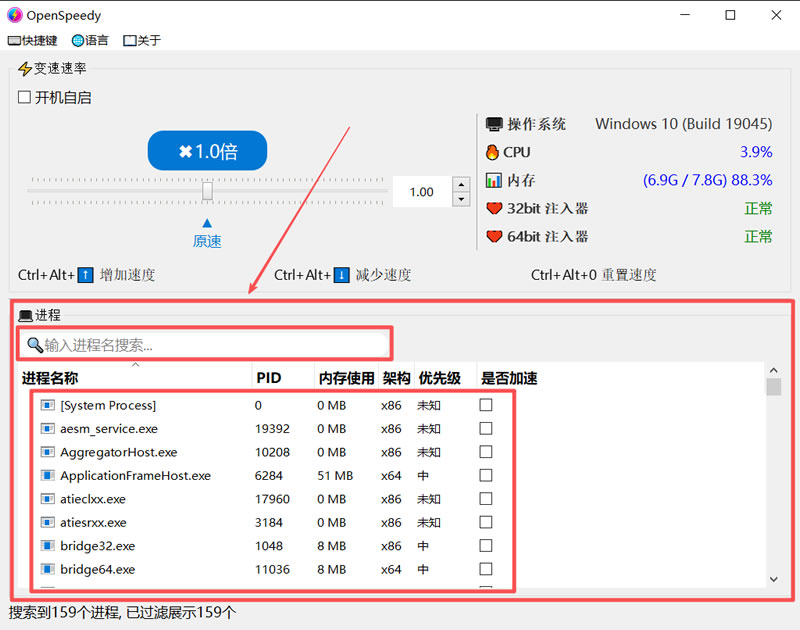Check acceleration box for aesm_service.exe
800x630 pixels.
click(x=486, y=429)
